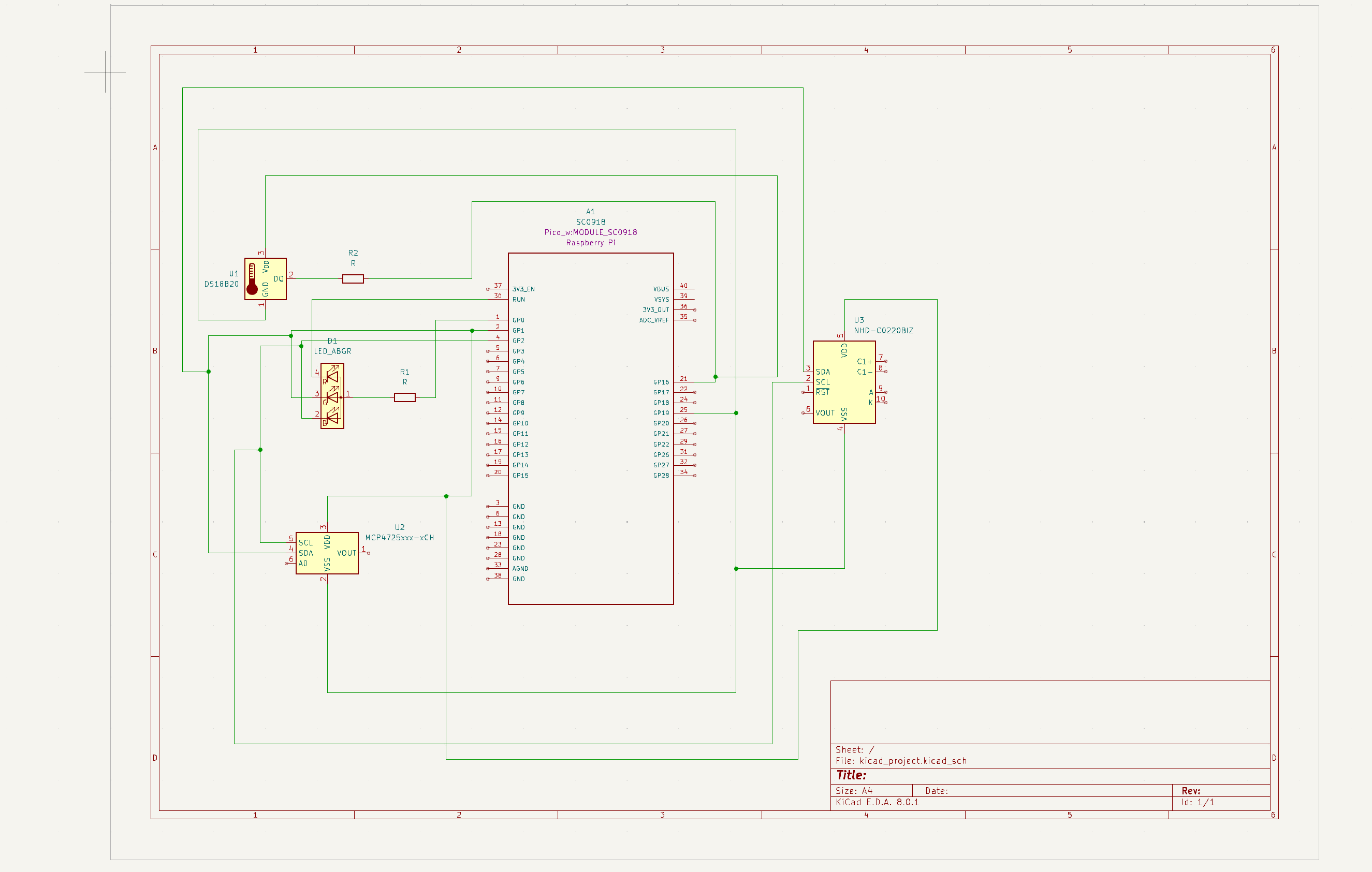This screenshot has height=872, width=1372.
Task: Click the 'Rev:' field in title block
Action: (1191, 791)
